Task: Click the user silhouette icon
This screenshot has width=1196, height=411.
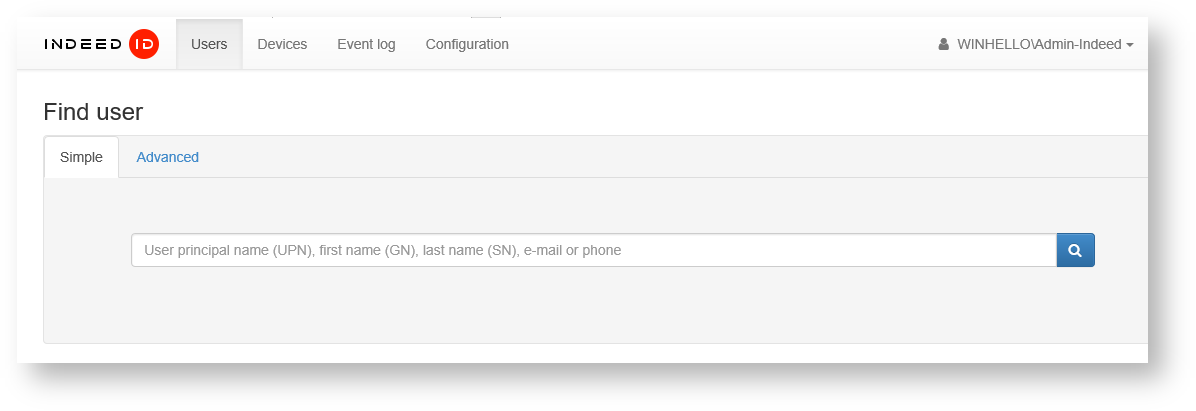Action: [943, 44]
